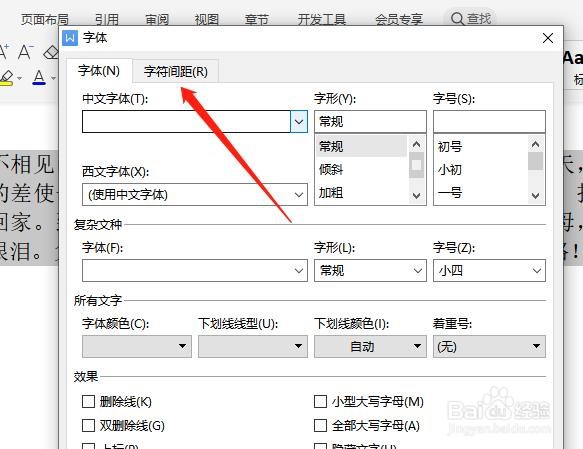Open the 字体颜色(C) color picker
Viewport: 583px width, 449px height.
point(137,346)
